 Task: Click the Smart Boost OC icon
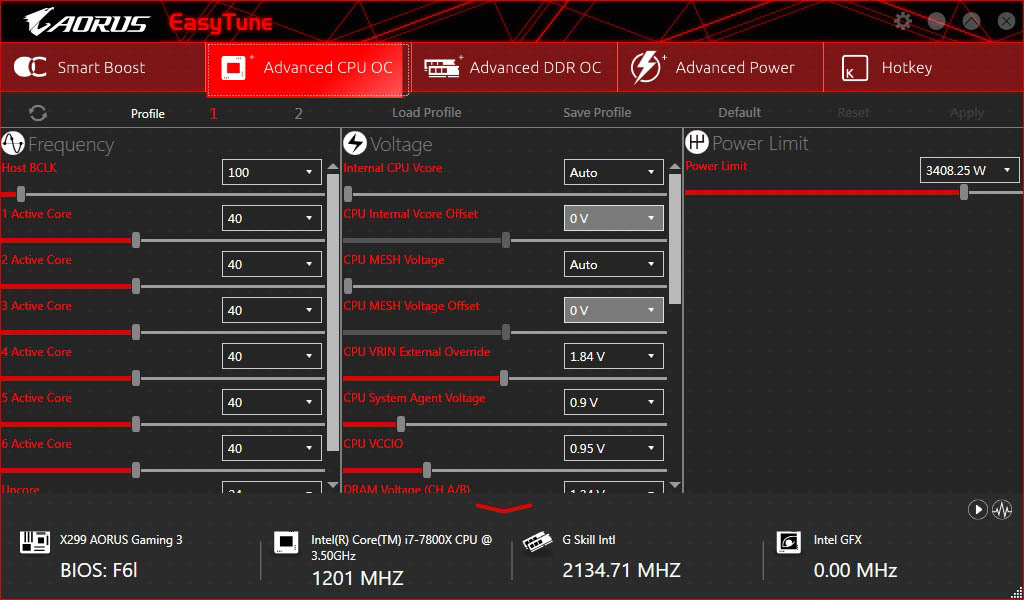[30, 67]
